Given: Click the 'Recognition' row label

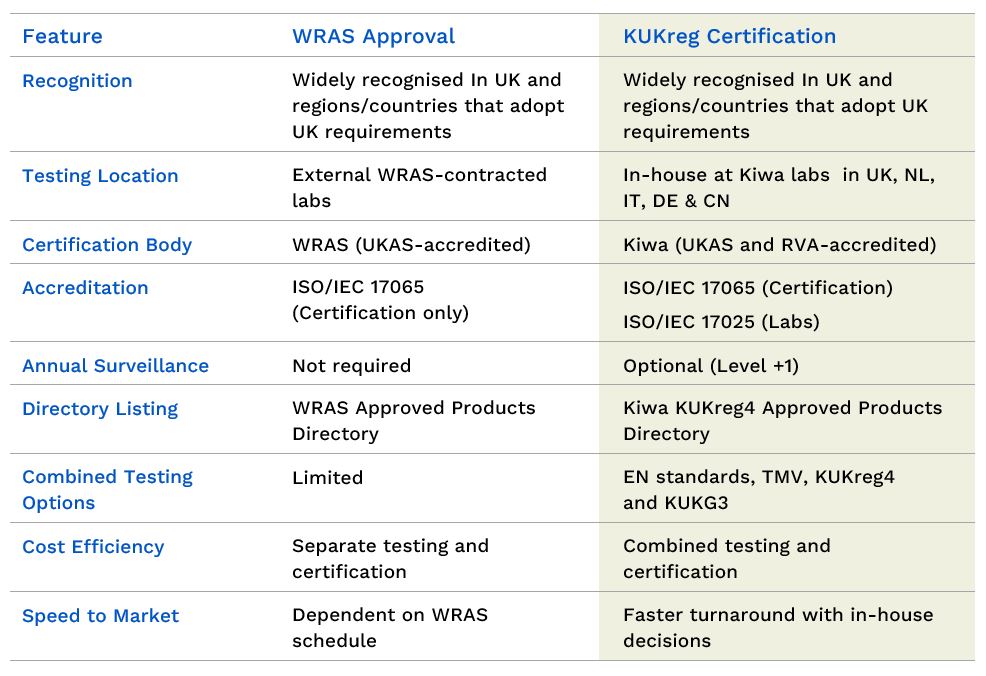Looking at the screenshot, I should click(77, 81).
